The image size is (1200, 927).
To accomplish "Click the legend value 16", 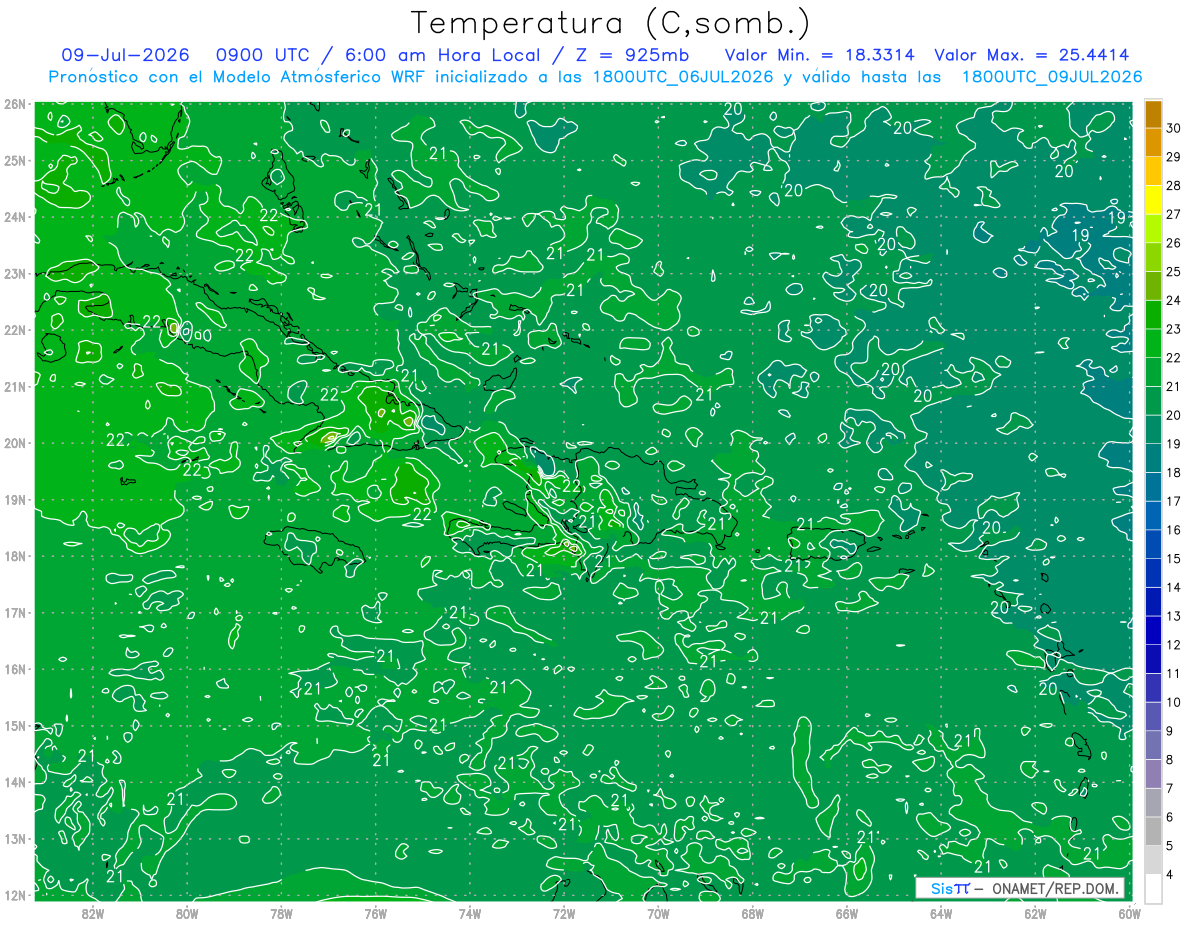I will (1174, 530).
